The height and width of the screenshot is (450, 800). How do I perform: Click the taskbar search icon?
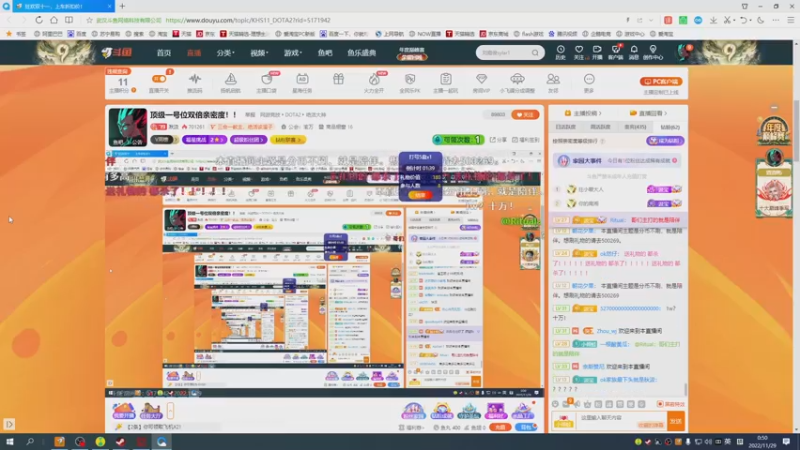click(x=30, y=442)
